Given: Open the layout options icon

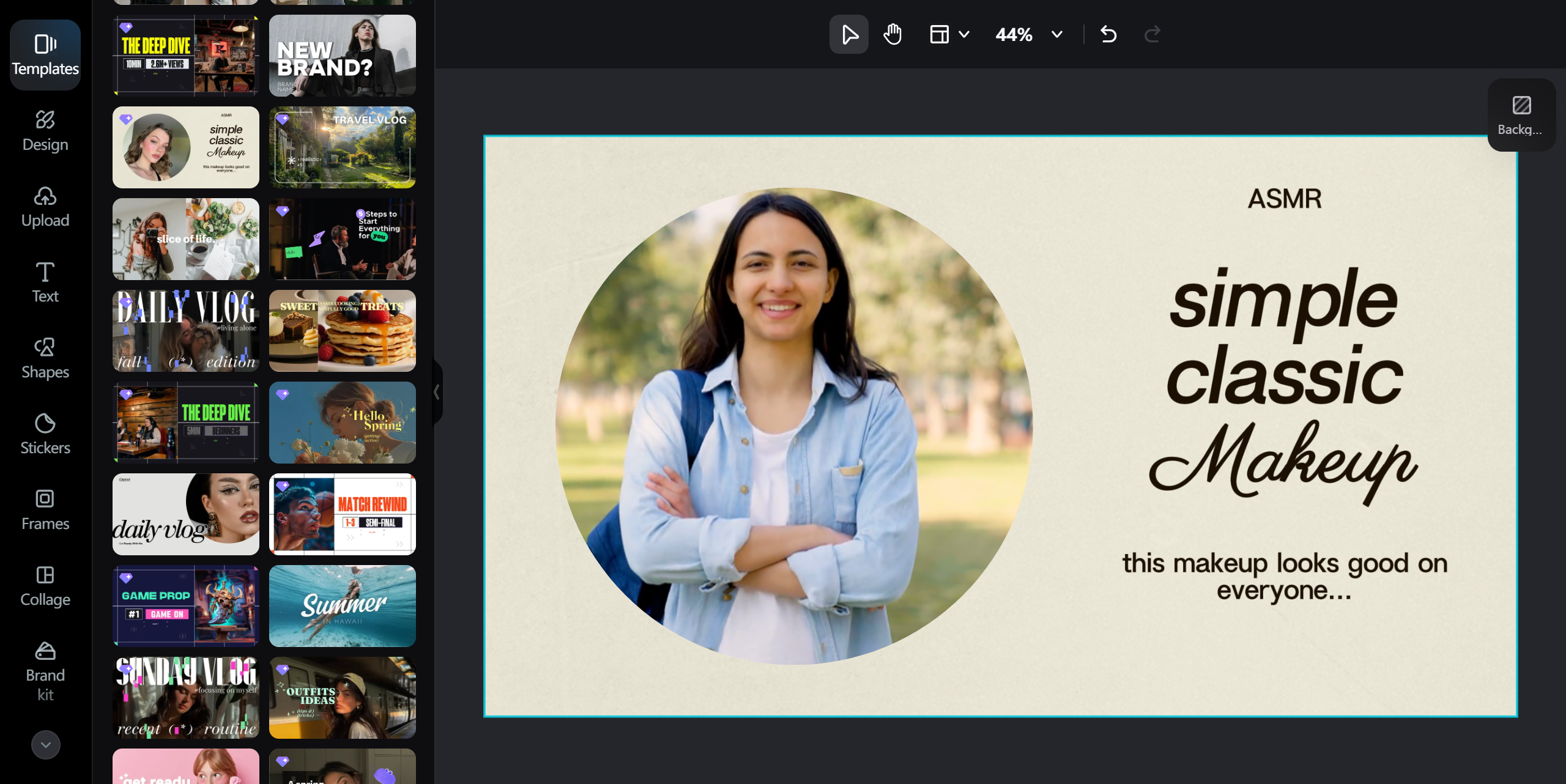Looking at the screenshot, I should tap(939, 34).
